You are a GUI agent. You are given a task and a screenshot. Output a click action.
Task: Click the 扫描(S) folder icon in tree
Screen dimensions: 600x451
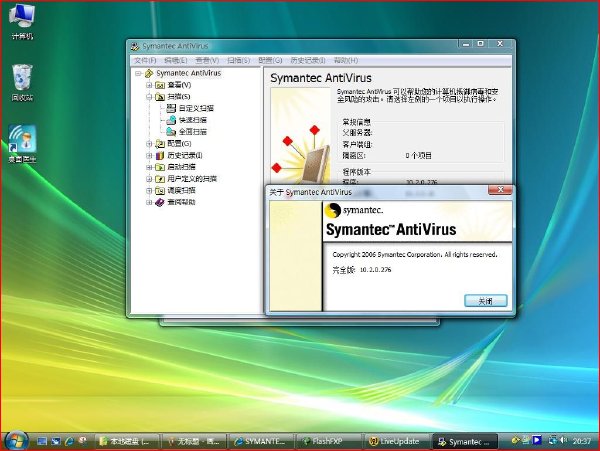[160, 97]
